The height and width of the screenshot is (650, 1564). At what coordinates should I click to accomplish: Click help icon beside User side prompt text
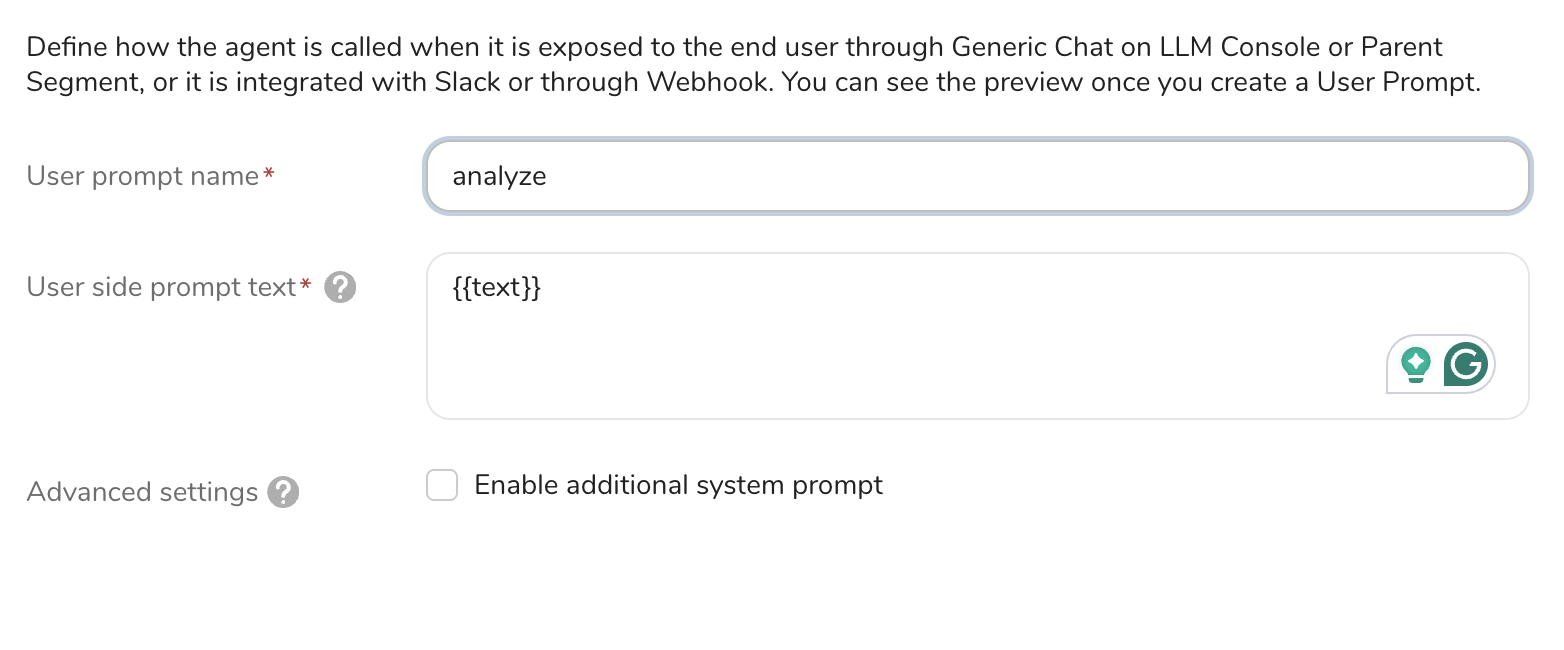(341, 288)
